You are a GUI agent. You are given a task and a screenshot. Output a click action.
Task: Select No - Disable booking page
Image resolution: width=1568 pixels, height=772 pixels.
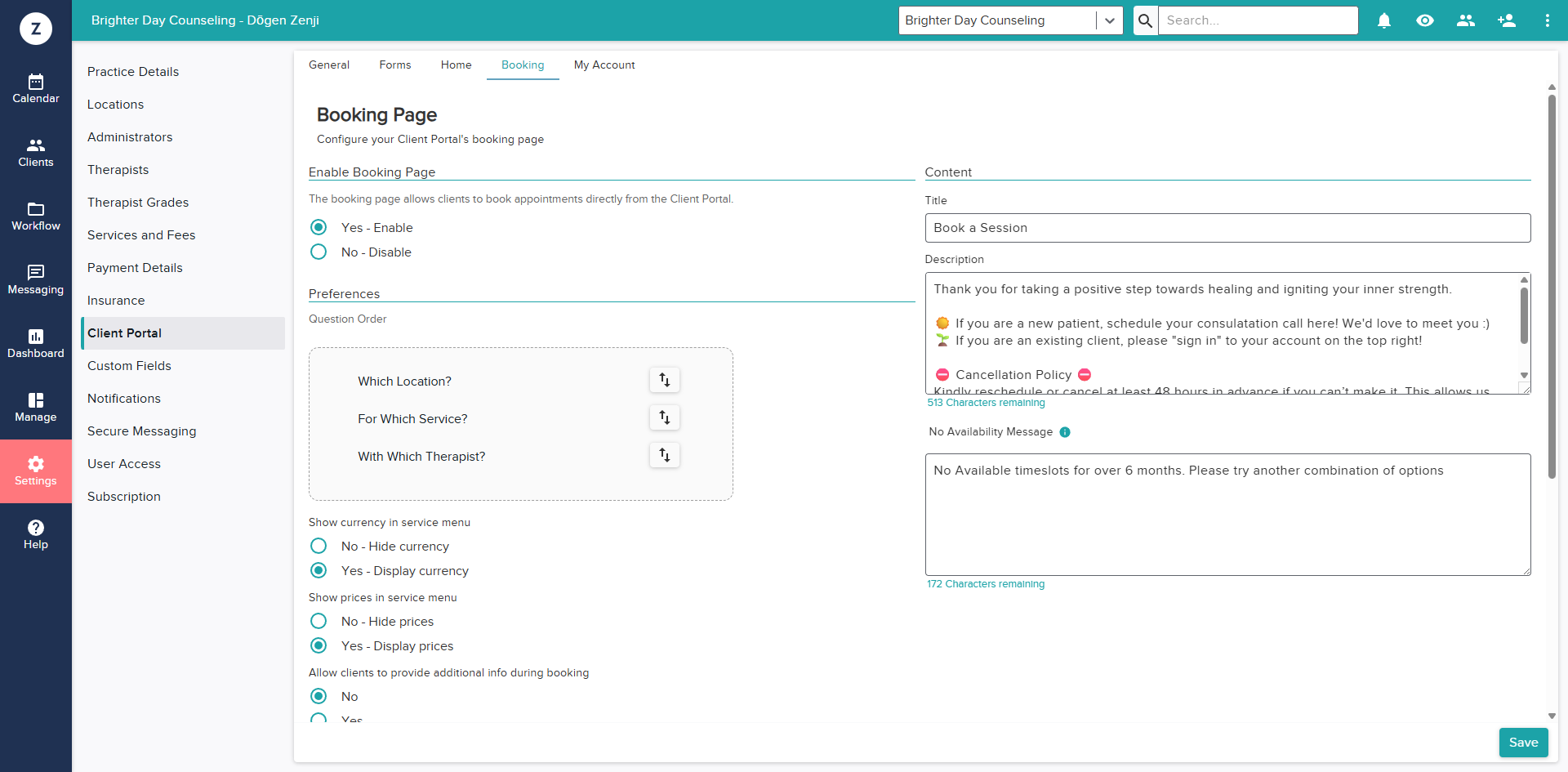pos(318,252)
